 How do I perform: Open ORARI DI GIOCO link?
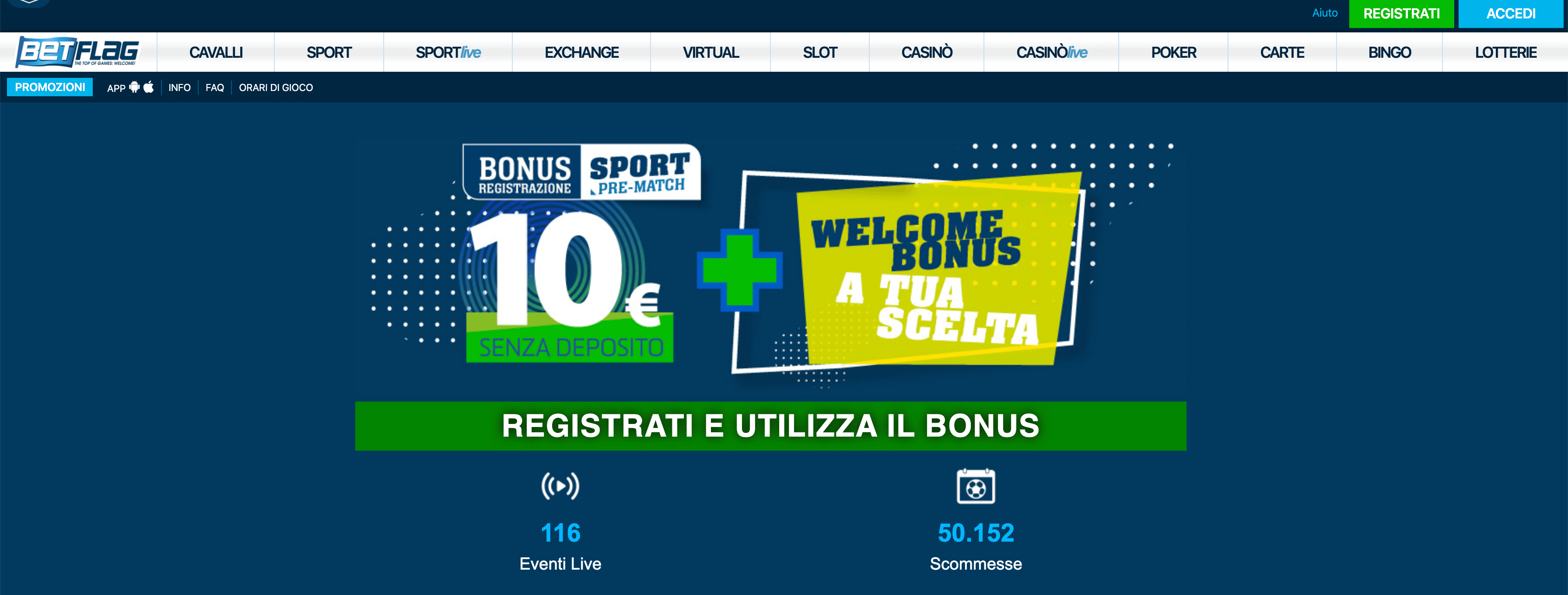(276, 87)
